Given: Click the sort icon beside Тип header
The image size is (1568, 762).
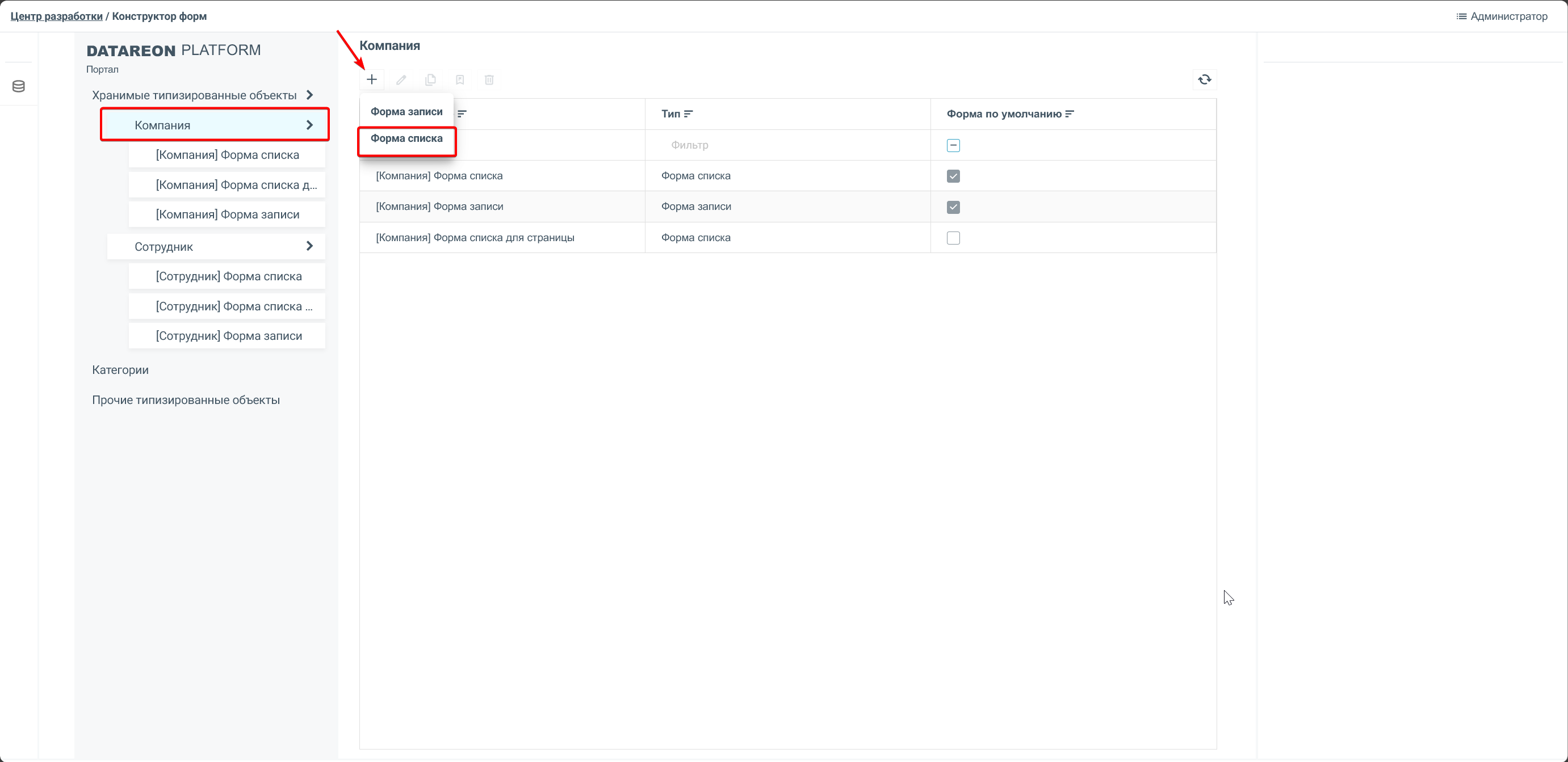Looking at the screenshot, I should (x=688, y=113).
